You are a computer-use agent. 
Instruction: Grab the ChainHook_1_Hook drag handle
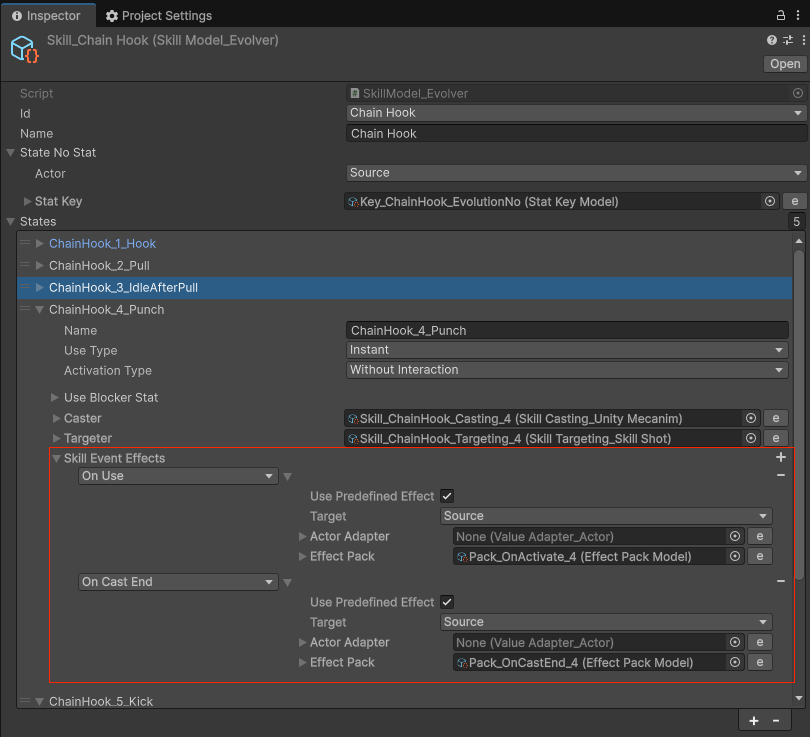(x=25, y=243)
